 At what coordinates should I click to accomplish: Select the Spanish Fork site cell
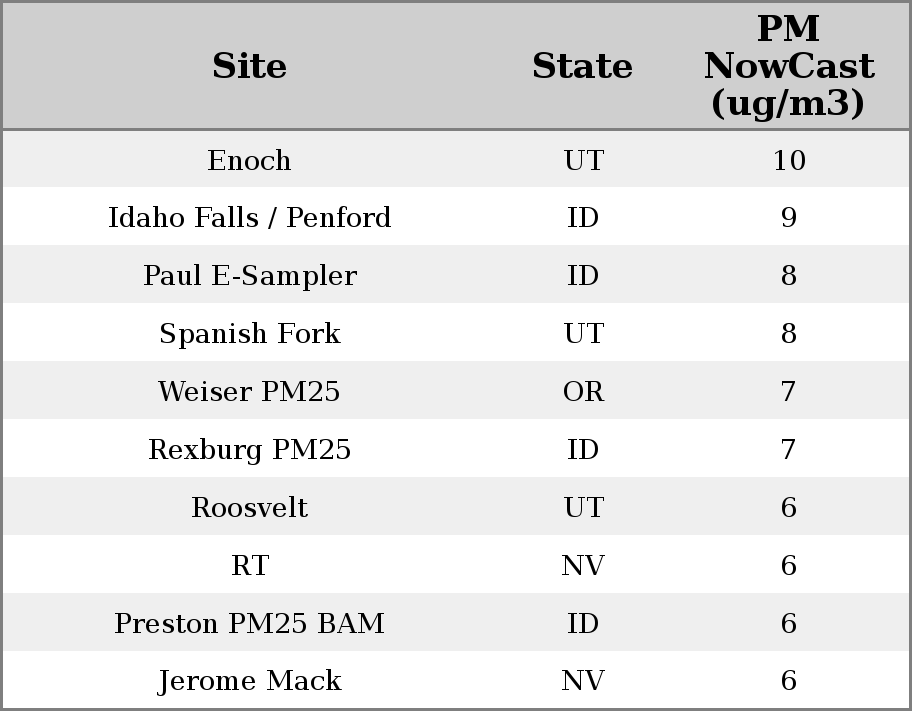tap(249, 334)
